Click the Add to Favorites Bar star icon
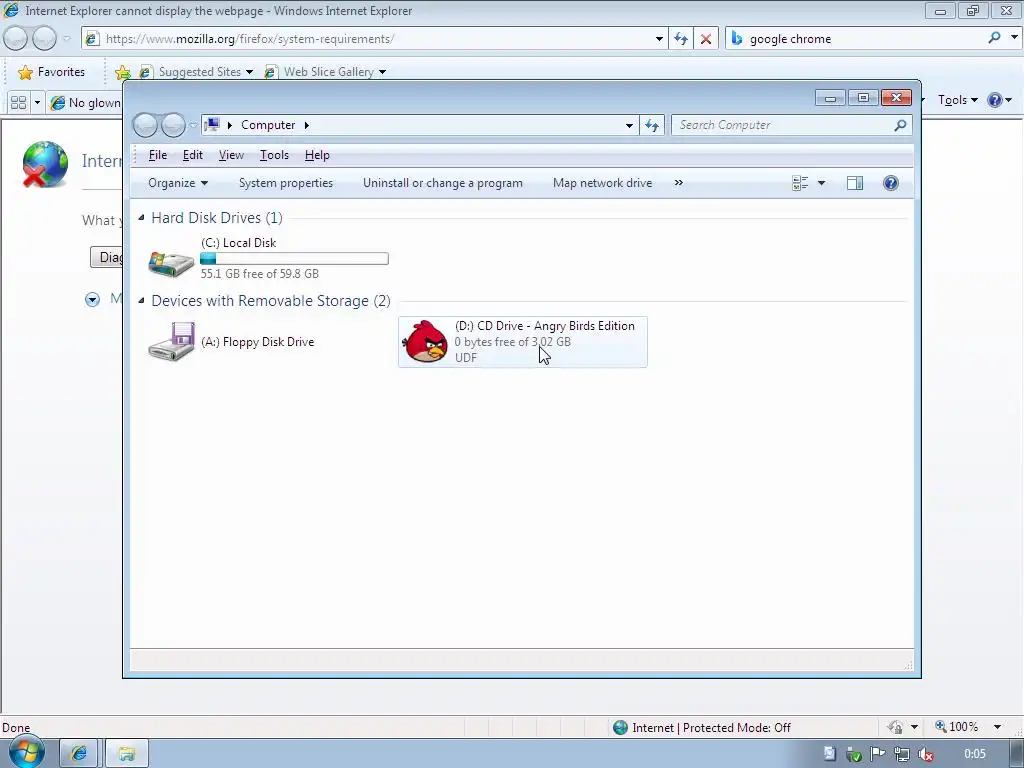The image size is (1024, 768). (x=122, y=72)
